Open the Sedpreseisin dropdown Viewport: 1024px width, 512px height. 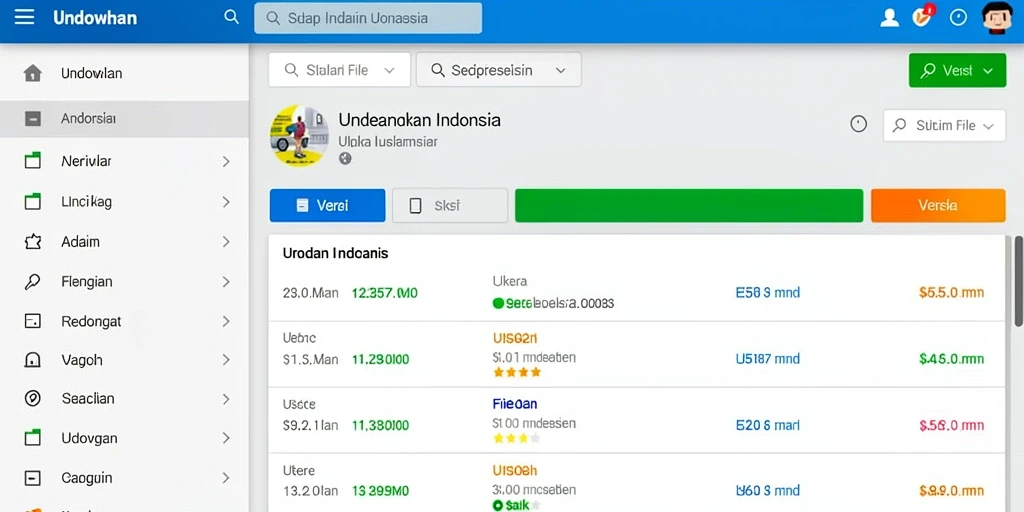click(x=498, y=70)
